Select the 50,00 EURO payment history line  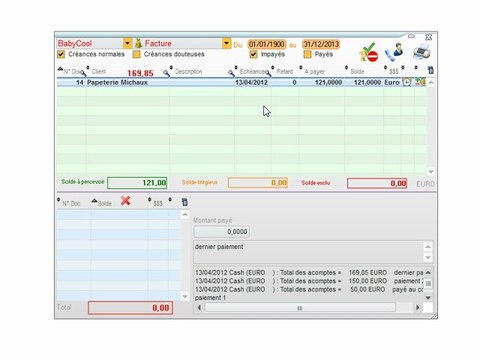(x=308, y=289)
